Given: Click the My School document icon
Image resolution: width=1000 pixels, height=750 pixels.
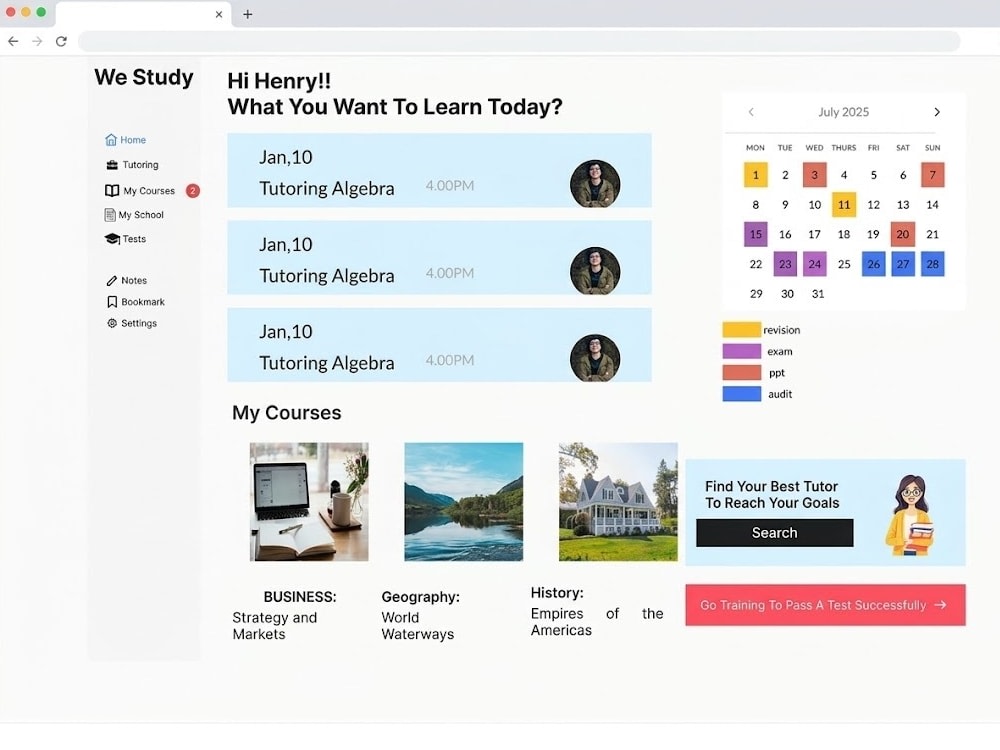Looking at the screenshot, I should [x=110, y=215].
